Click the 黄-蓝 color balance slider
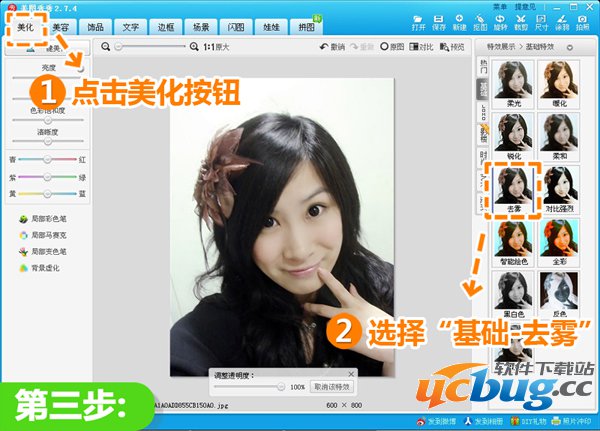 coord(47,194)
